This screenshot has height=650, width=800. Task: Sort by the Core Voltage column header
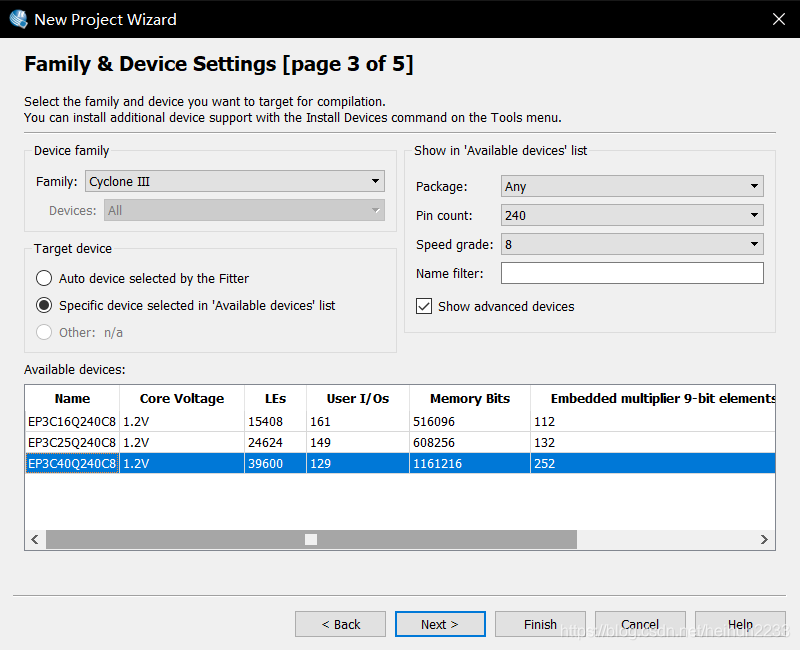click(x=182, y=398)
